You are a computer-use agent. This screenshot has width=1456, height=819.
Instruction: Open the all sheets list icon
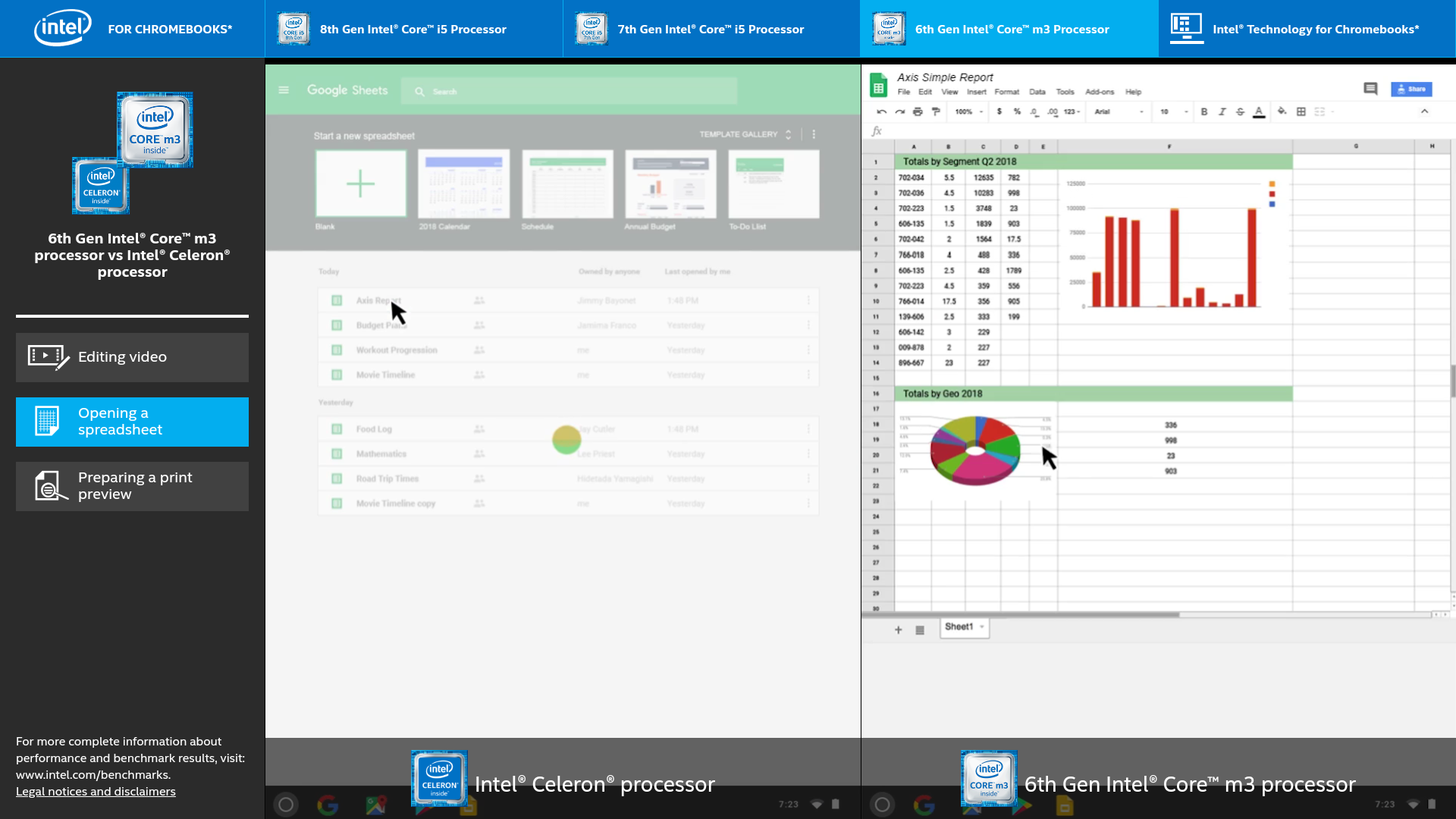920,629
